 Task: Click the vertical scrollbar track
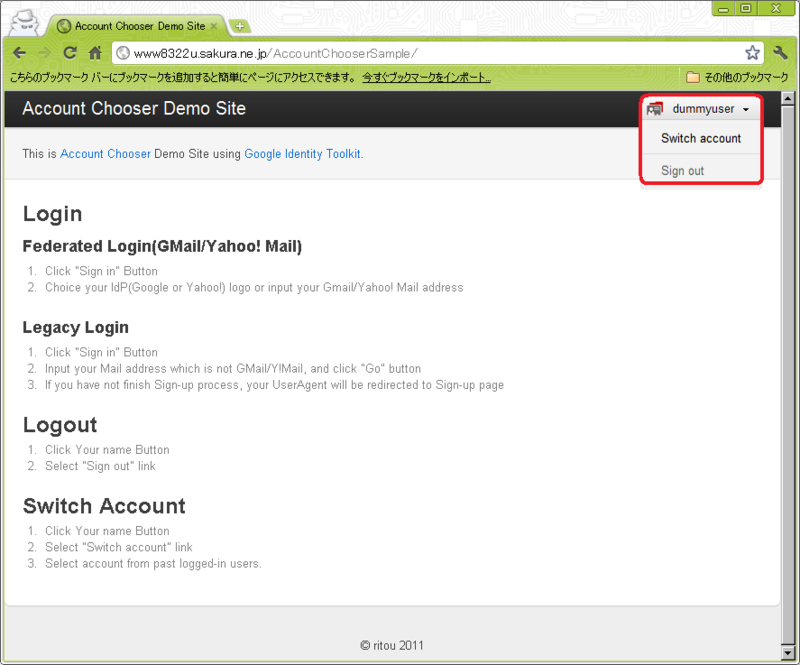click(788, 375)
